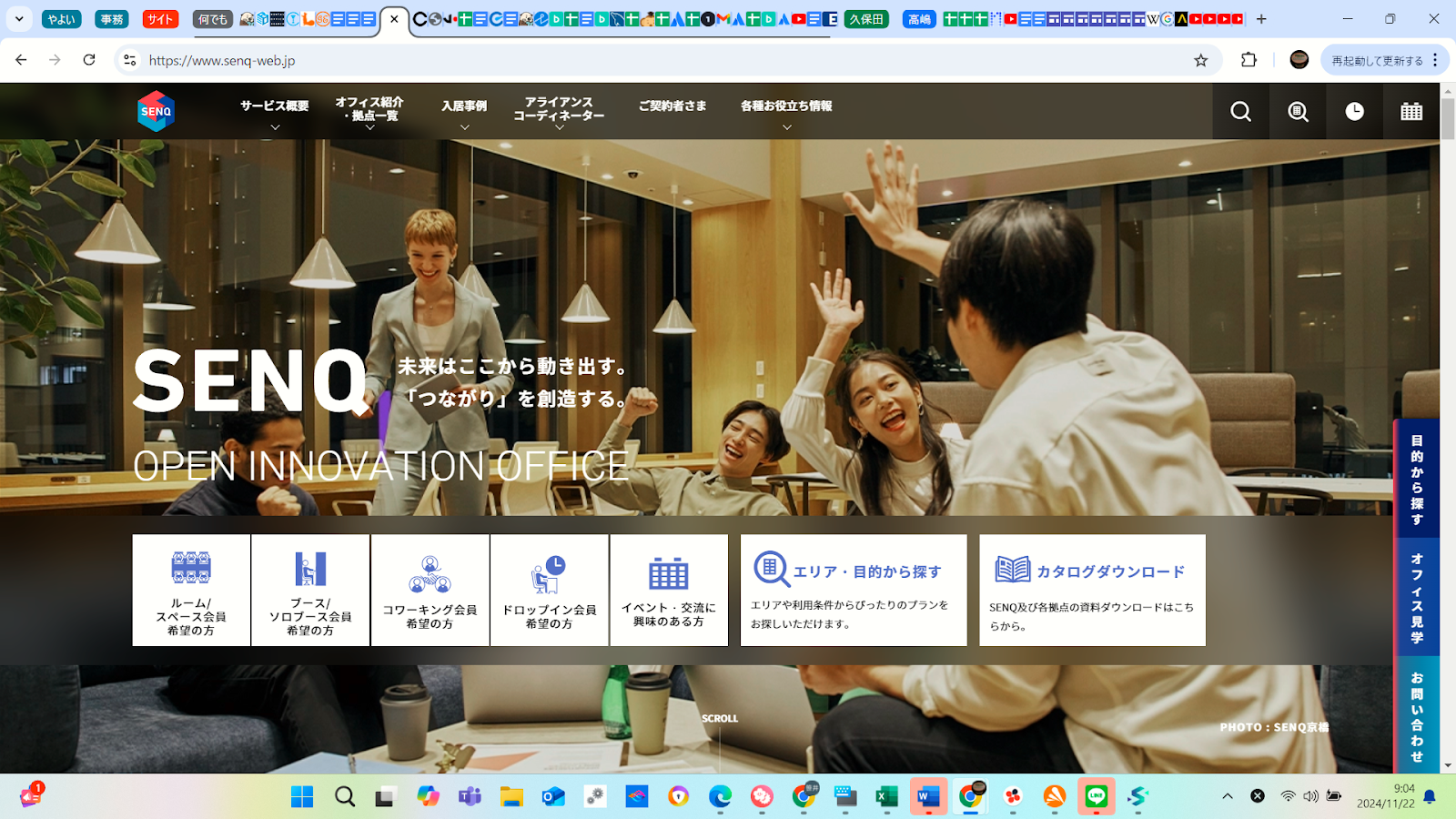The height and width of the screenshot is (819, 1456).
Task: Bookmark this page with the star icon
Action: pos(1201,60)
